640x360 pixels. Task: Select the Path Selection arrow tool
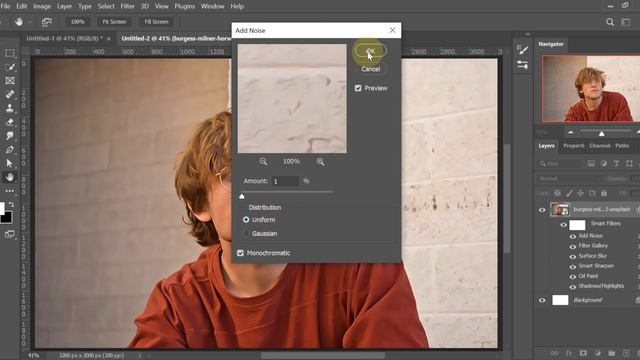click(x=10, y=163)
